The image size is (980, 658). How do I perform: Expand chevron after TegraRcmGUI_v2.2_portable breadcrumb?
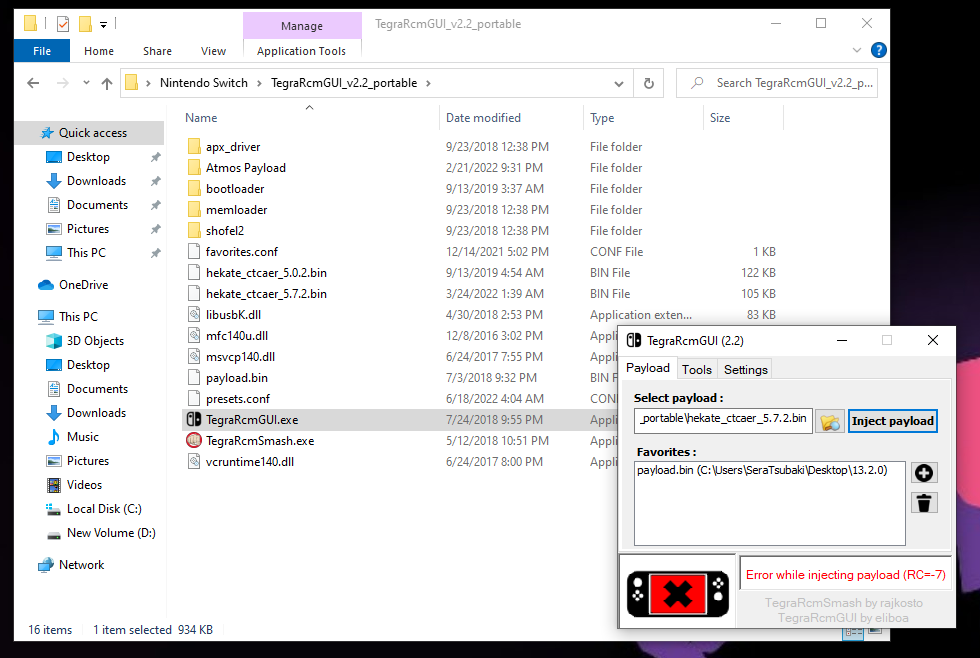[428, 83]
